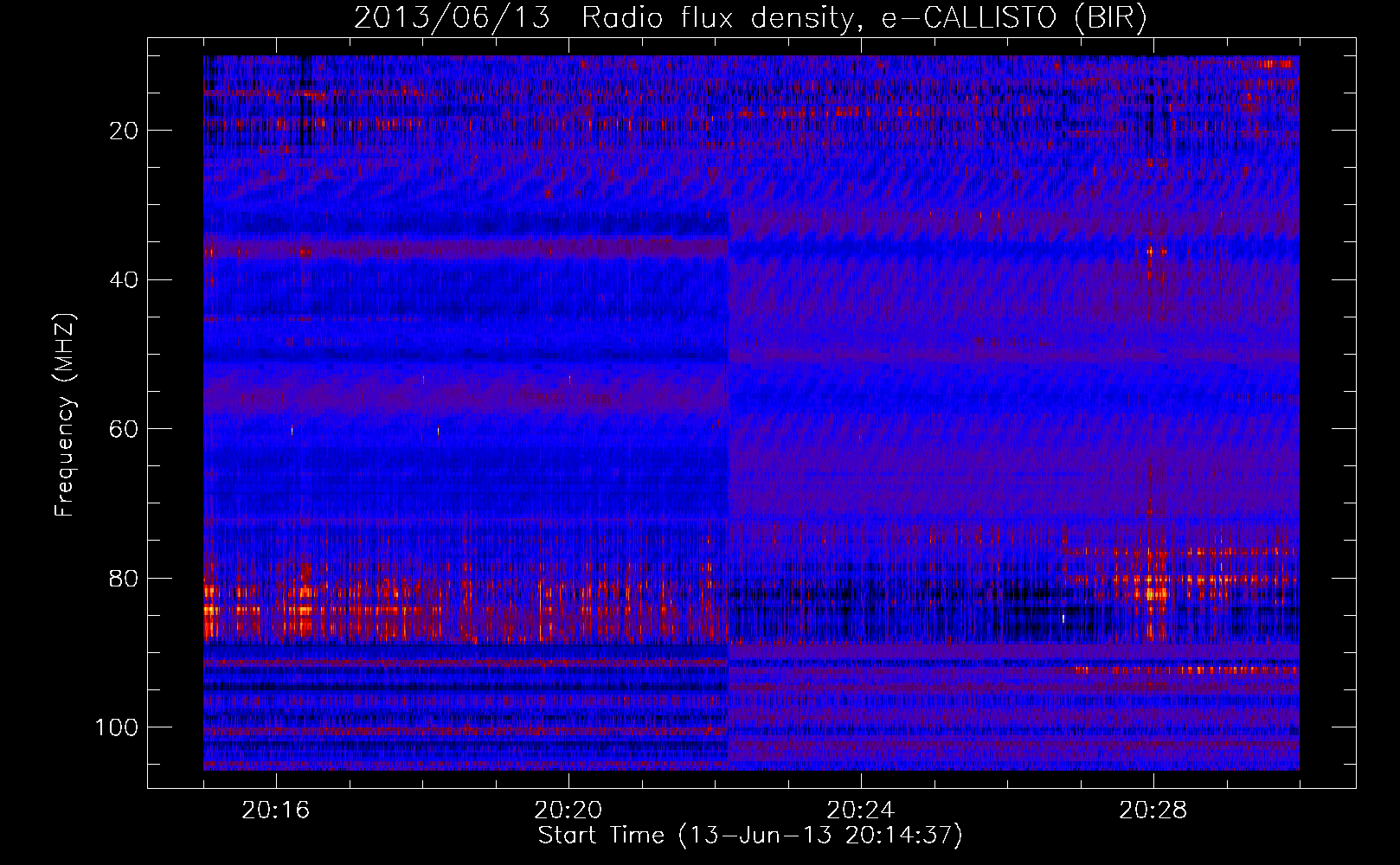Click the '100' frequency tick label
Image resolution: width=1400 pixels, height=865 pixels.
coord(117,727)
